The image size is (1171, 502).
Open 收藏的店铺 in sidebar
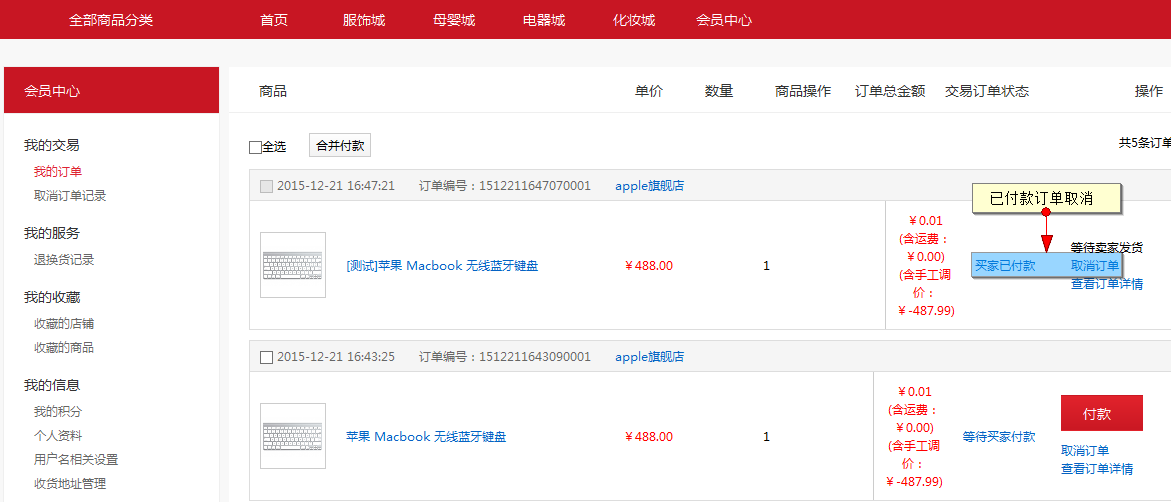64,323
